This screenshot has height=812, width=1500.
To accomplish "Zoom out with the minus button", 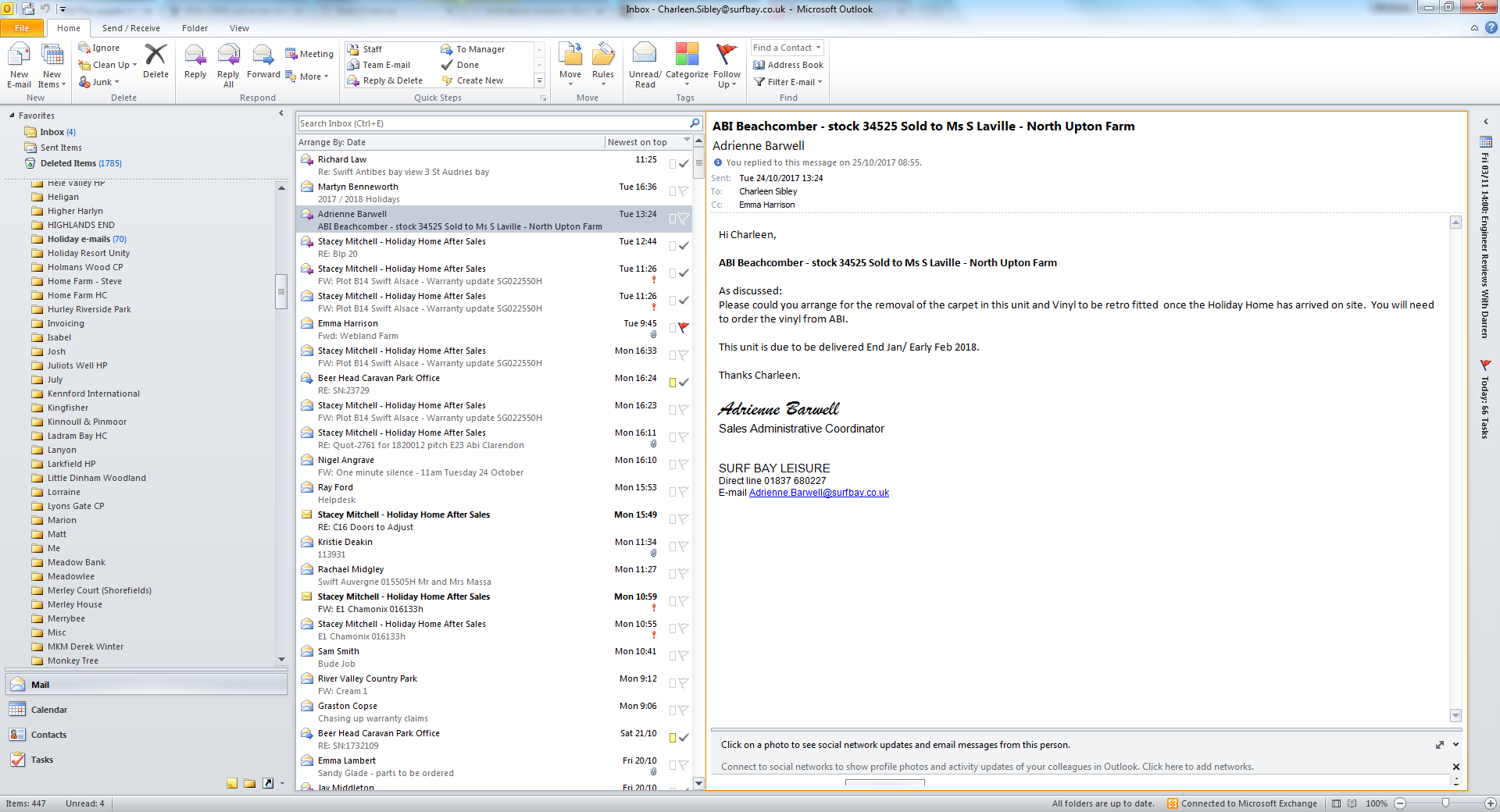I will tap(1400, 803).
